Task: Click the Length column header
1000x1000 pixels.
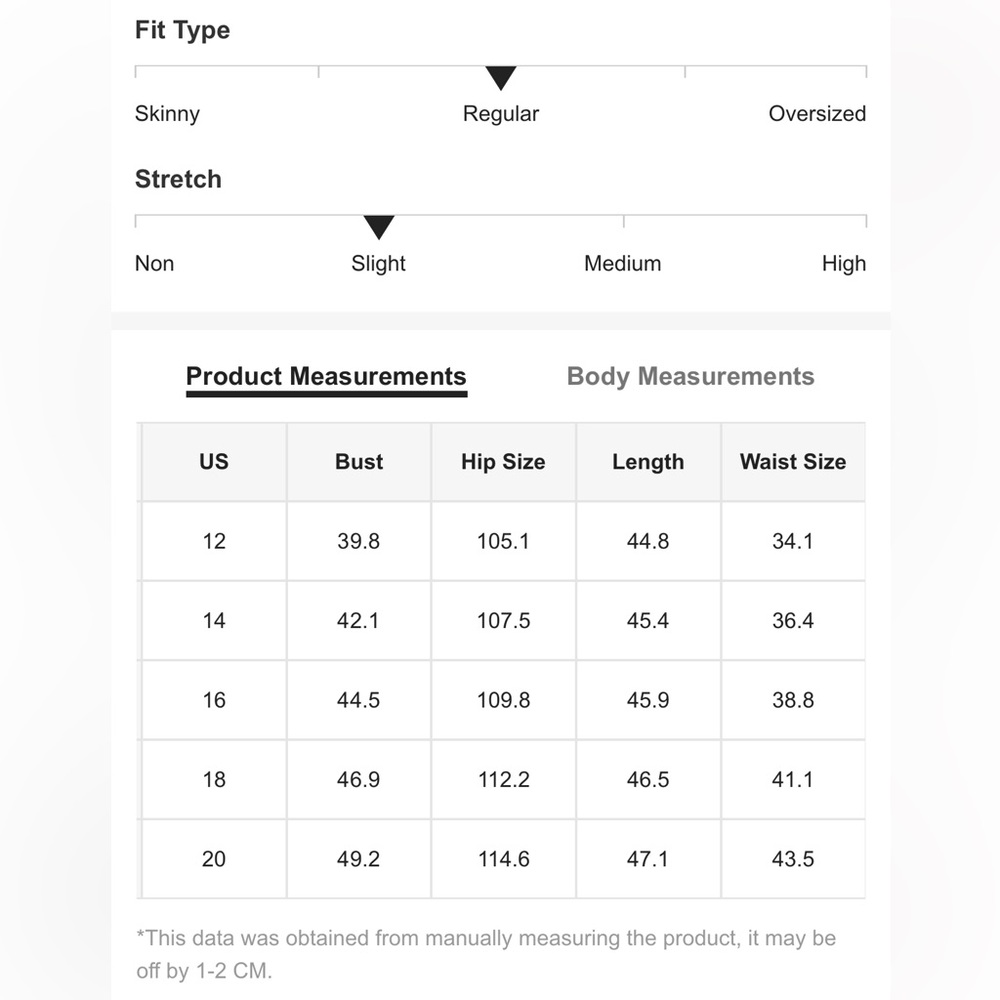Action: (648, 462)
